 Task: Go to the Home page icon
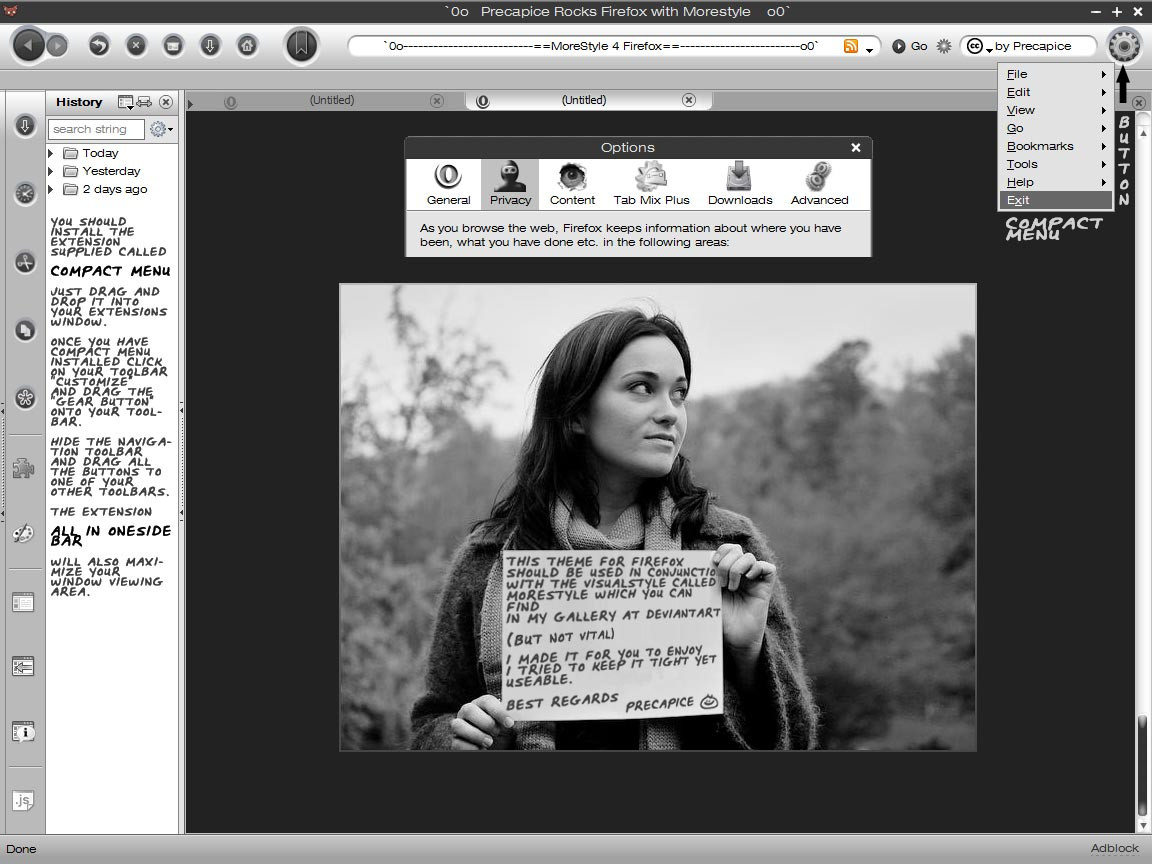point(248,46)
